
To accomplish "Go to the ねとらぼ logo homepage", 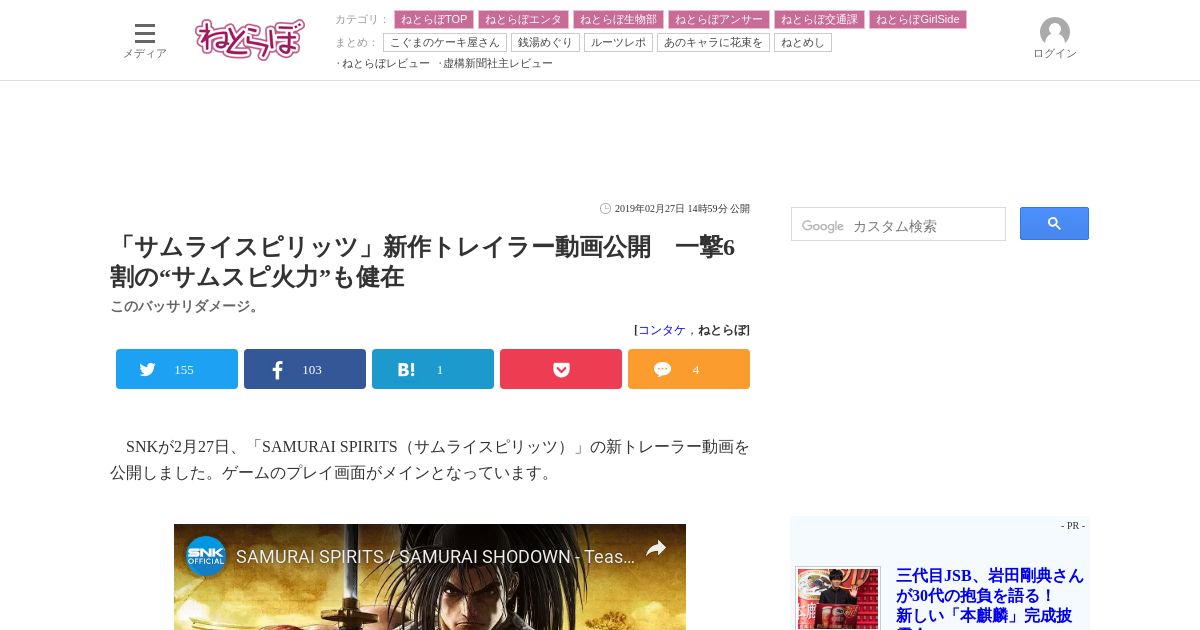I will pos(250,40).
